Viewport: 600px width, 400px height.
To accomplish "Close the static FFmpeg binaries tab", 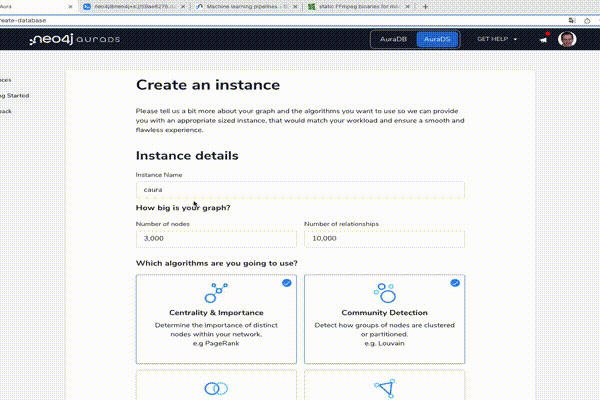I will coord(408,7).
